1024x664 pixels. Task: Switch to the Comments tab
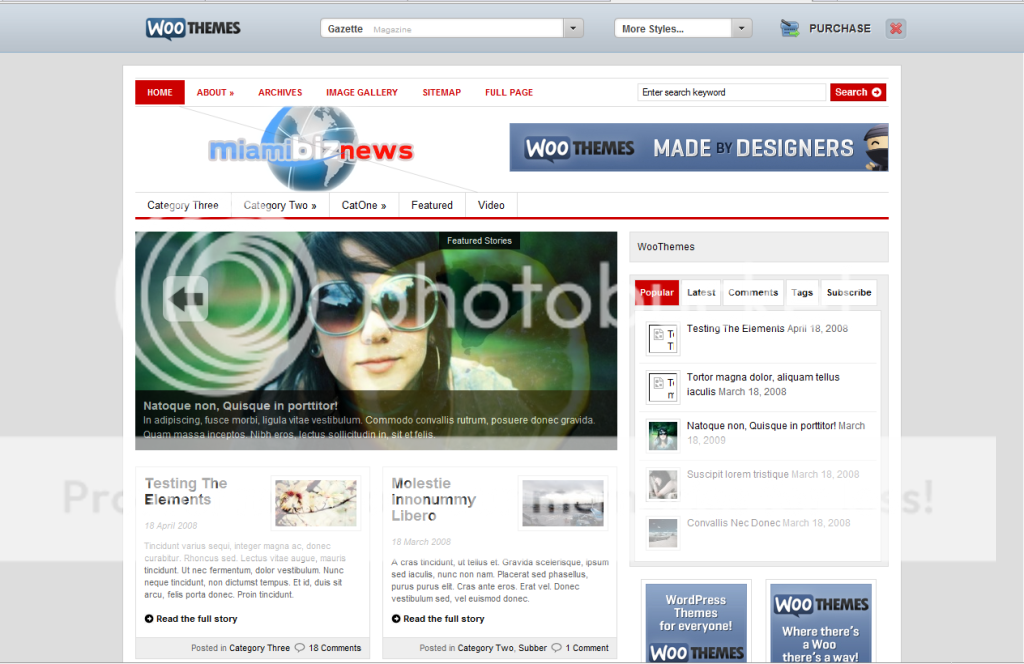coord(753,292)
